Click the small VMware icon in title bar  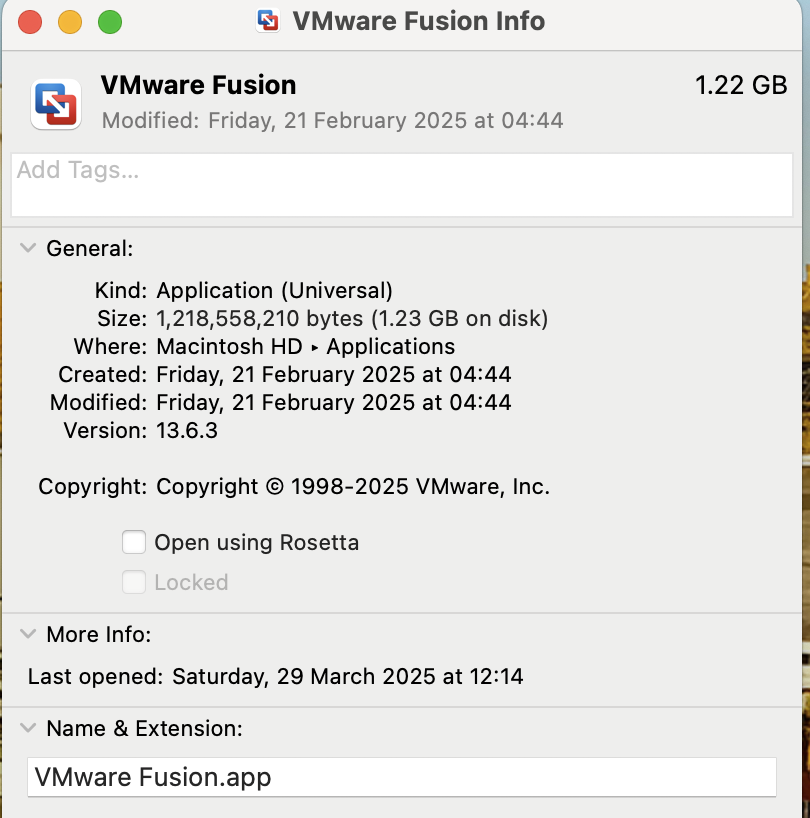coord(268,21)
